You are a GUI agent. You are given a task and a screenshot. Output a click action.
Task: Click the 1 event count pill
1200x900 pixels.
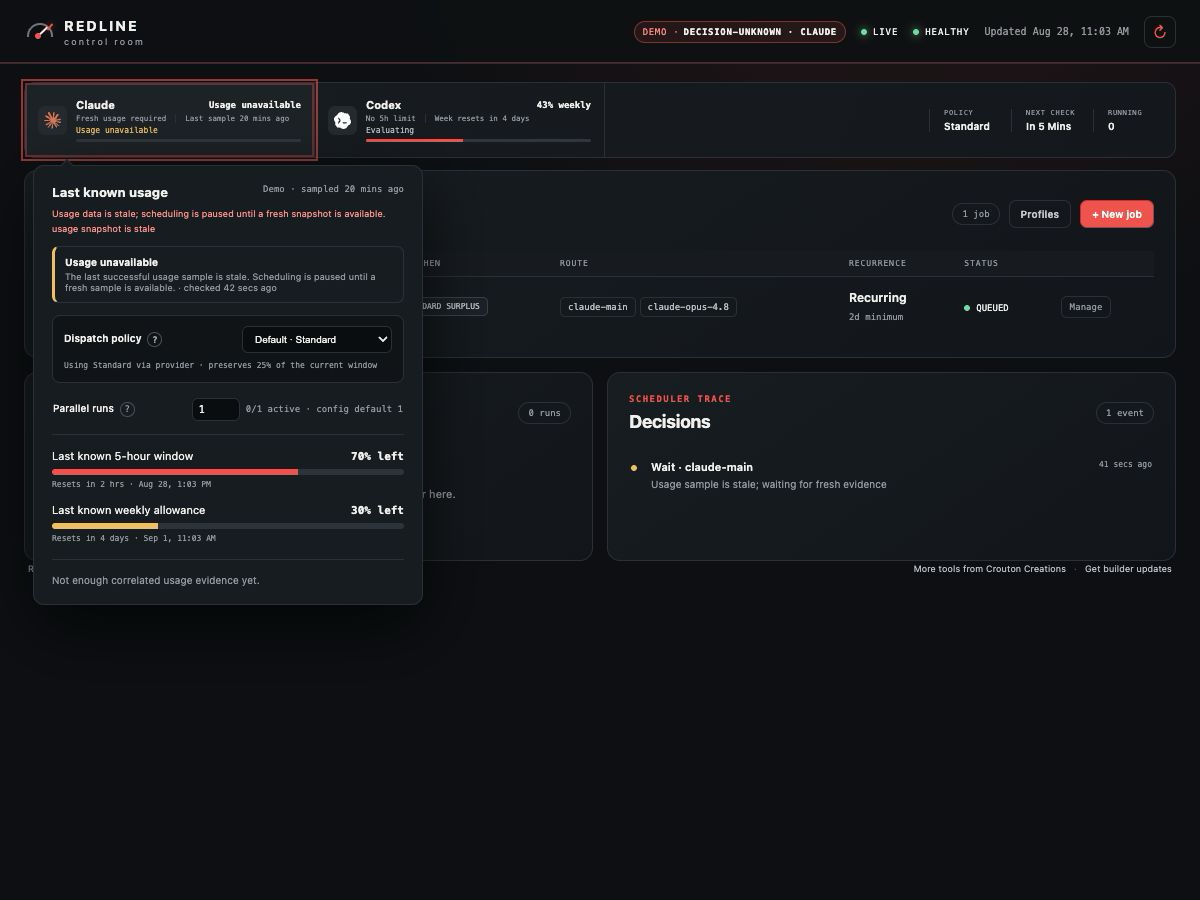pyautogui.click(x=1125, y=413)
